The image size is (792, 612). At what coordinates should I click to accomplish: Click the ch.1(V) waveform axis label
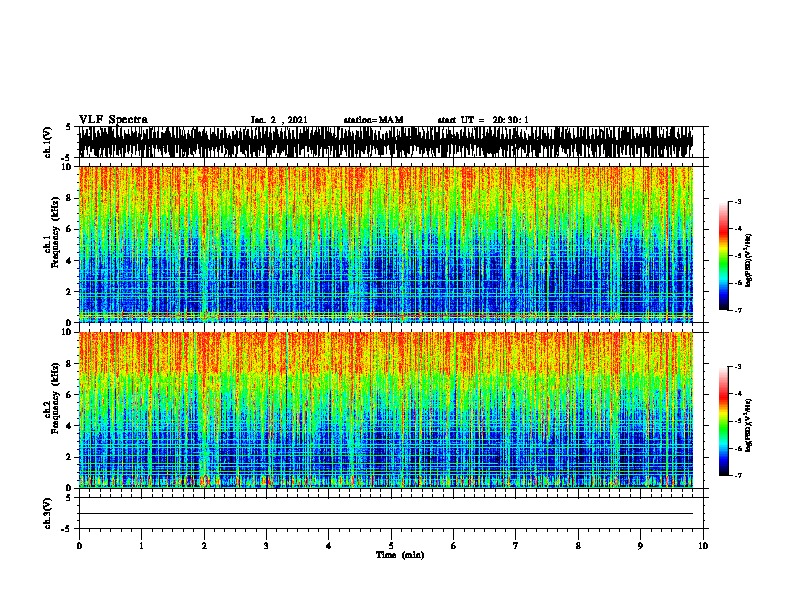(x=48, y=142)
